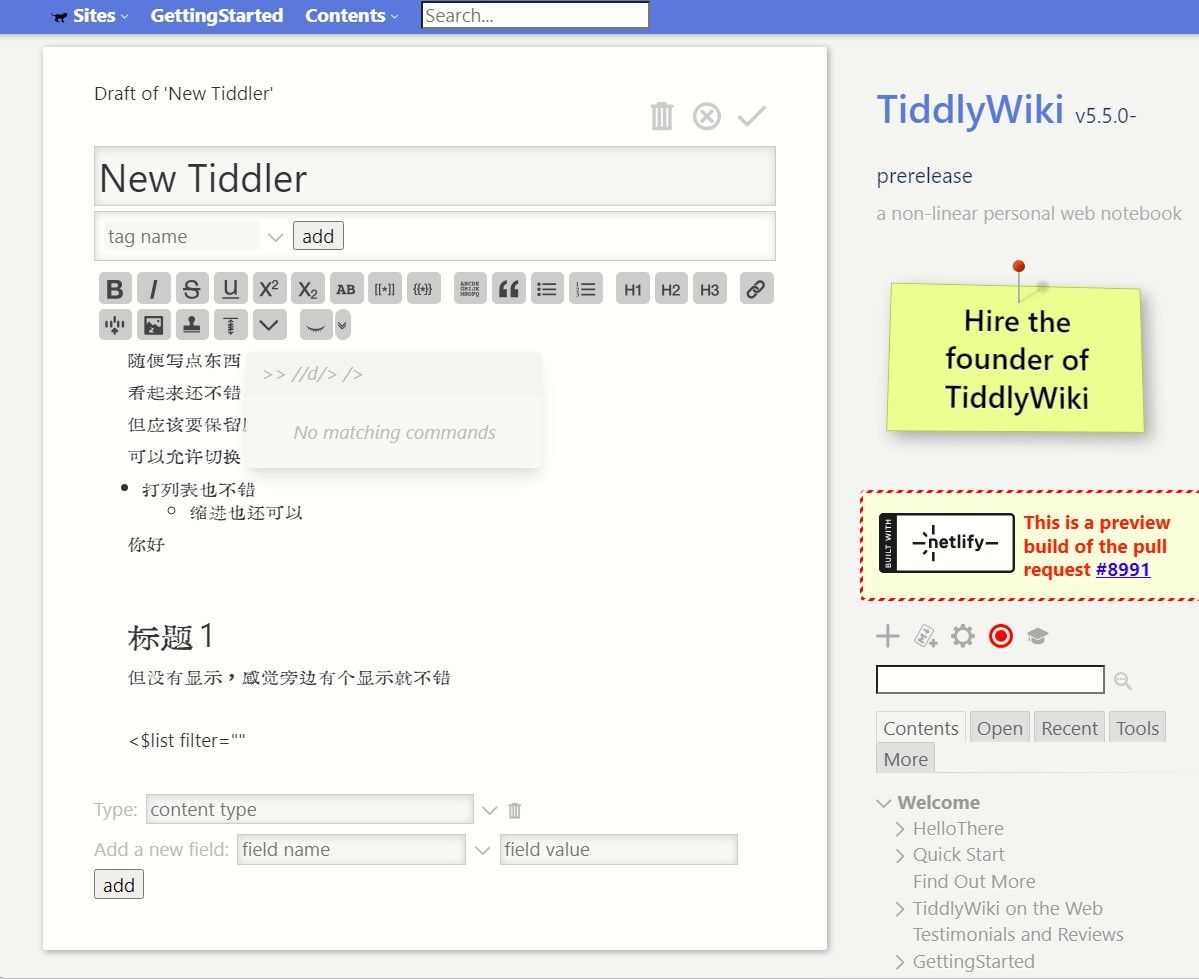Image resolution: width=1199 pixels, height=979 pixels.
Task: Insert monospaced block text
Action: [x=470, y=289]
